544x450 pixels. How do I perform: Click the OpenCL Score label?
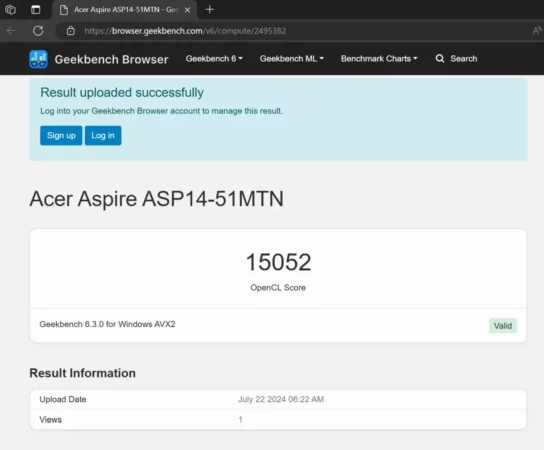[278, 288]
